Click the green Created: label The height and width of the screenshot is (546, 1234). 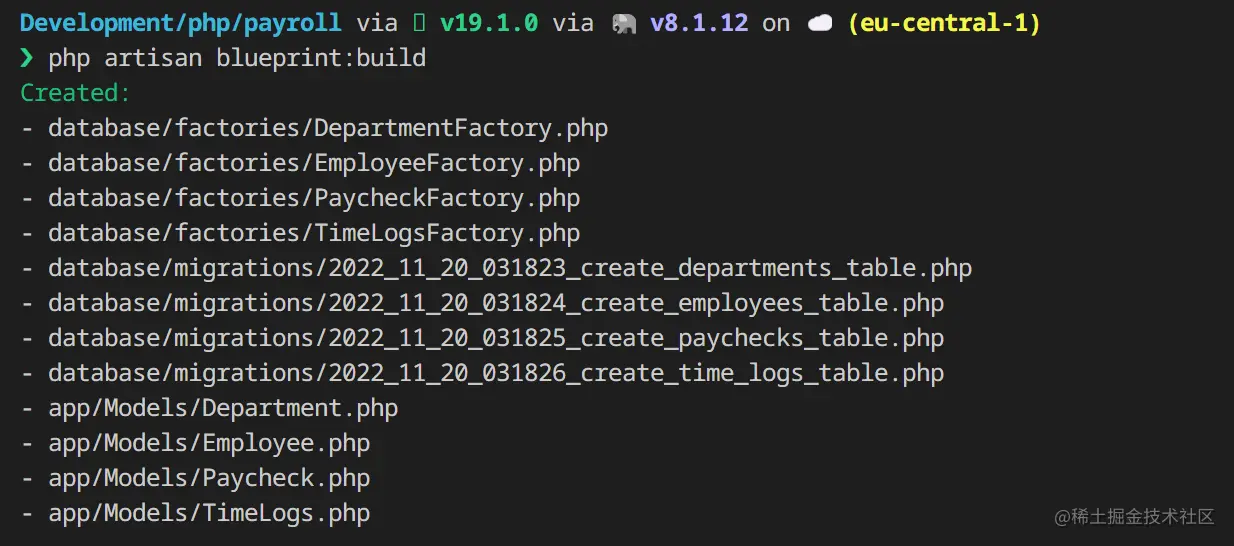(x=76, y=93)
